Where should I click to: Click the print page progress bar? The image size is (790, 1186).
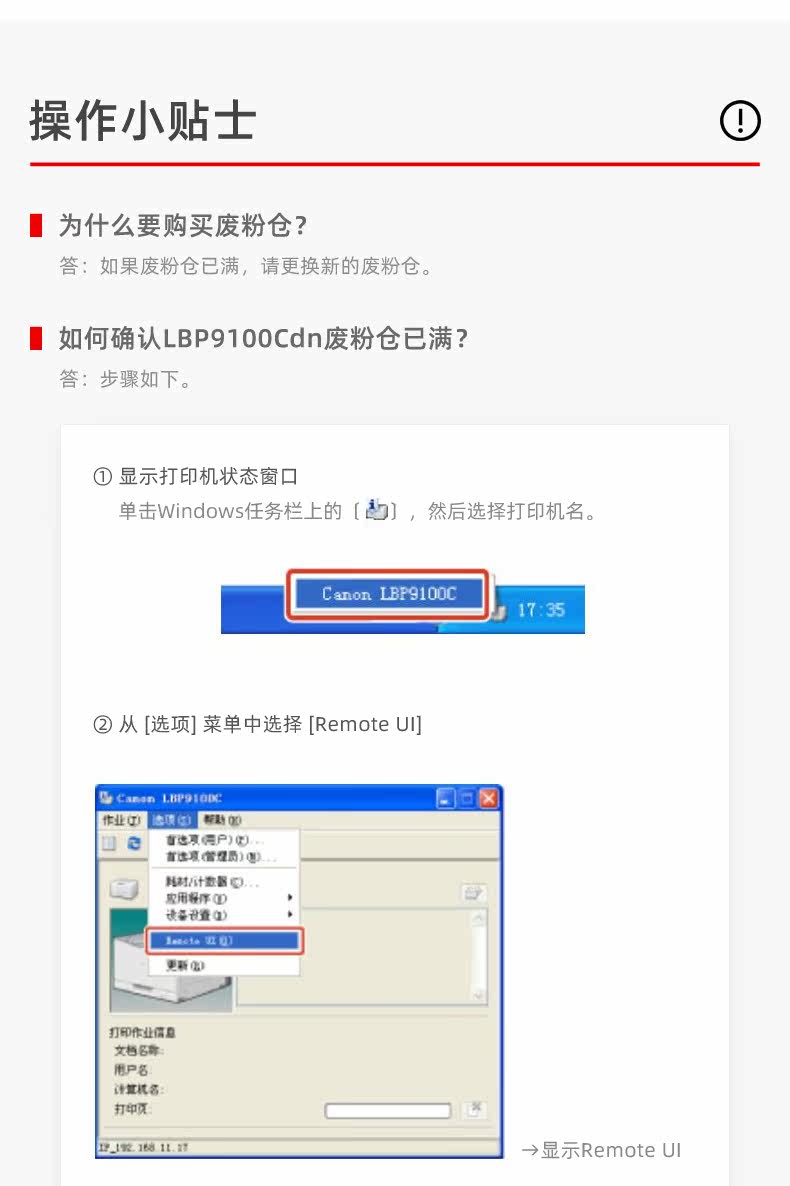click(x=387, y=1110)
